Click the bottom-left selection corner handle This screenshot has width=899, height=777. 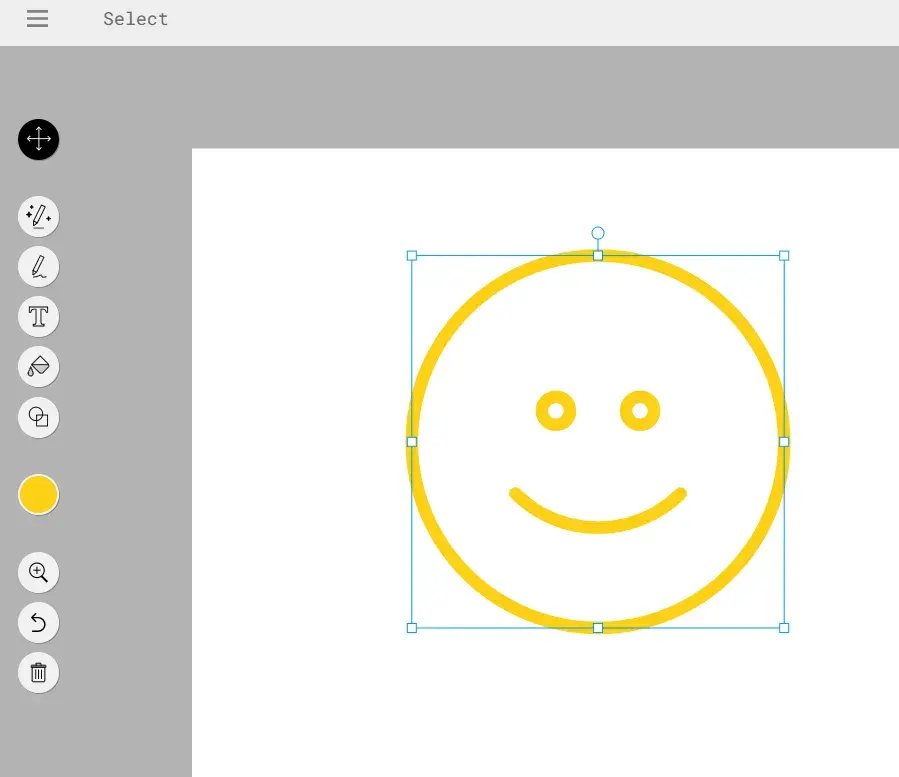(412, 628)
